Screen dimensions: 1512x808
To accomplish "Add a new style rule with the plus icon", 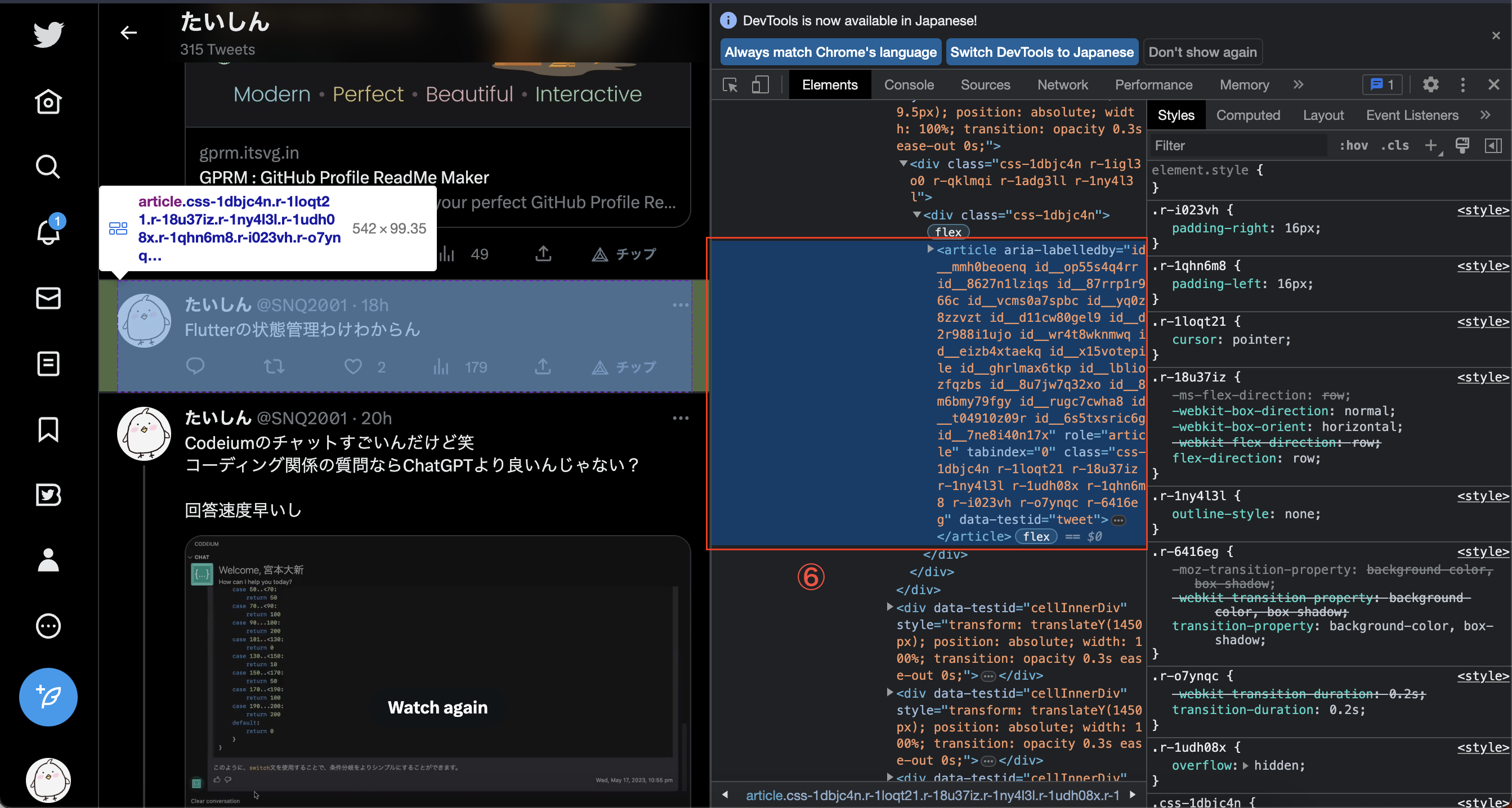I will [x=1432, y=146].
